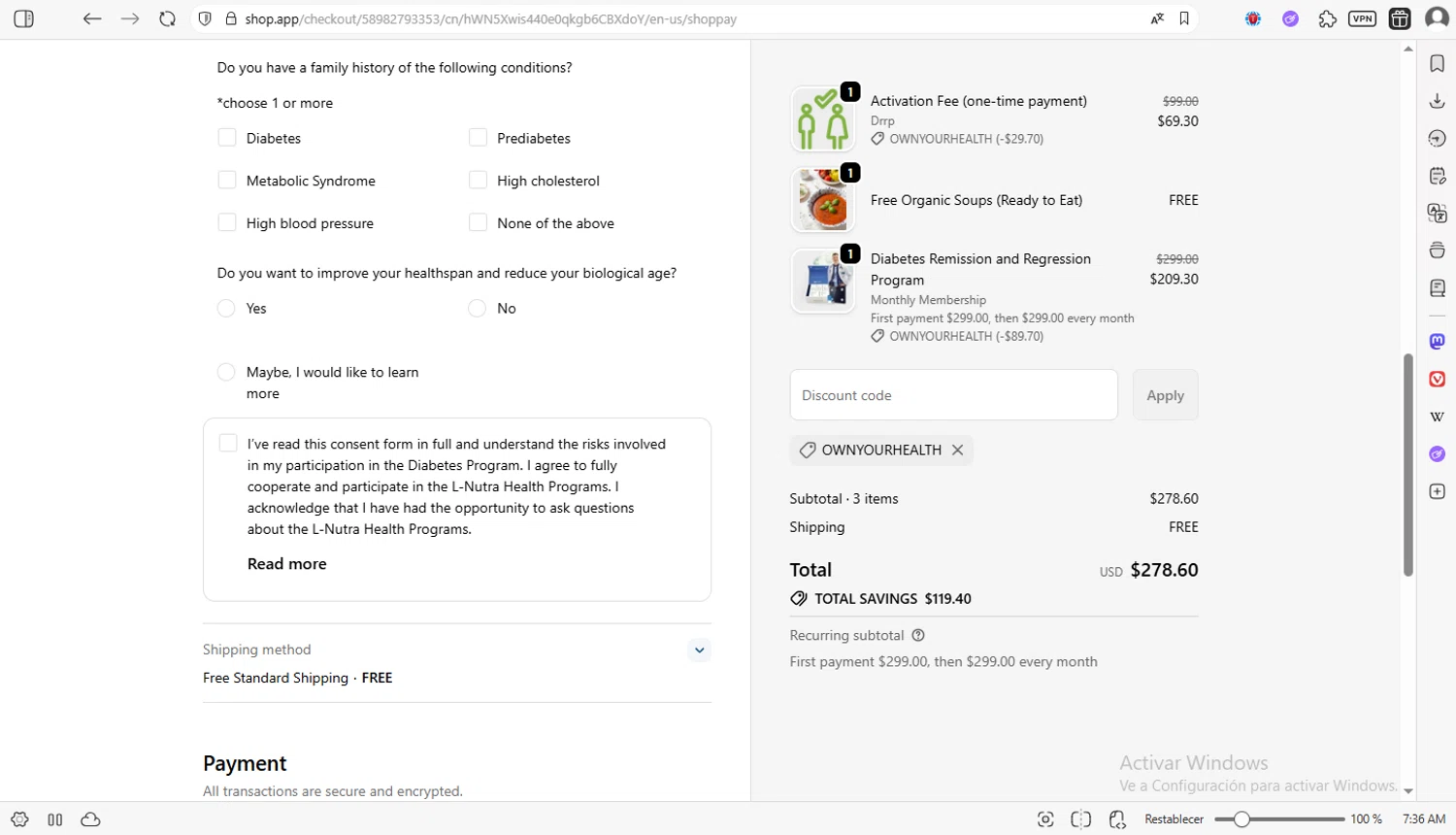Click the Activation Fee product thumbnail

point(823,119)
